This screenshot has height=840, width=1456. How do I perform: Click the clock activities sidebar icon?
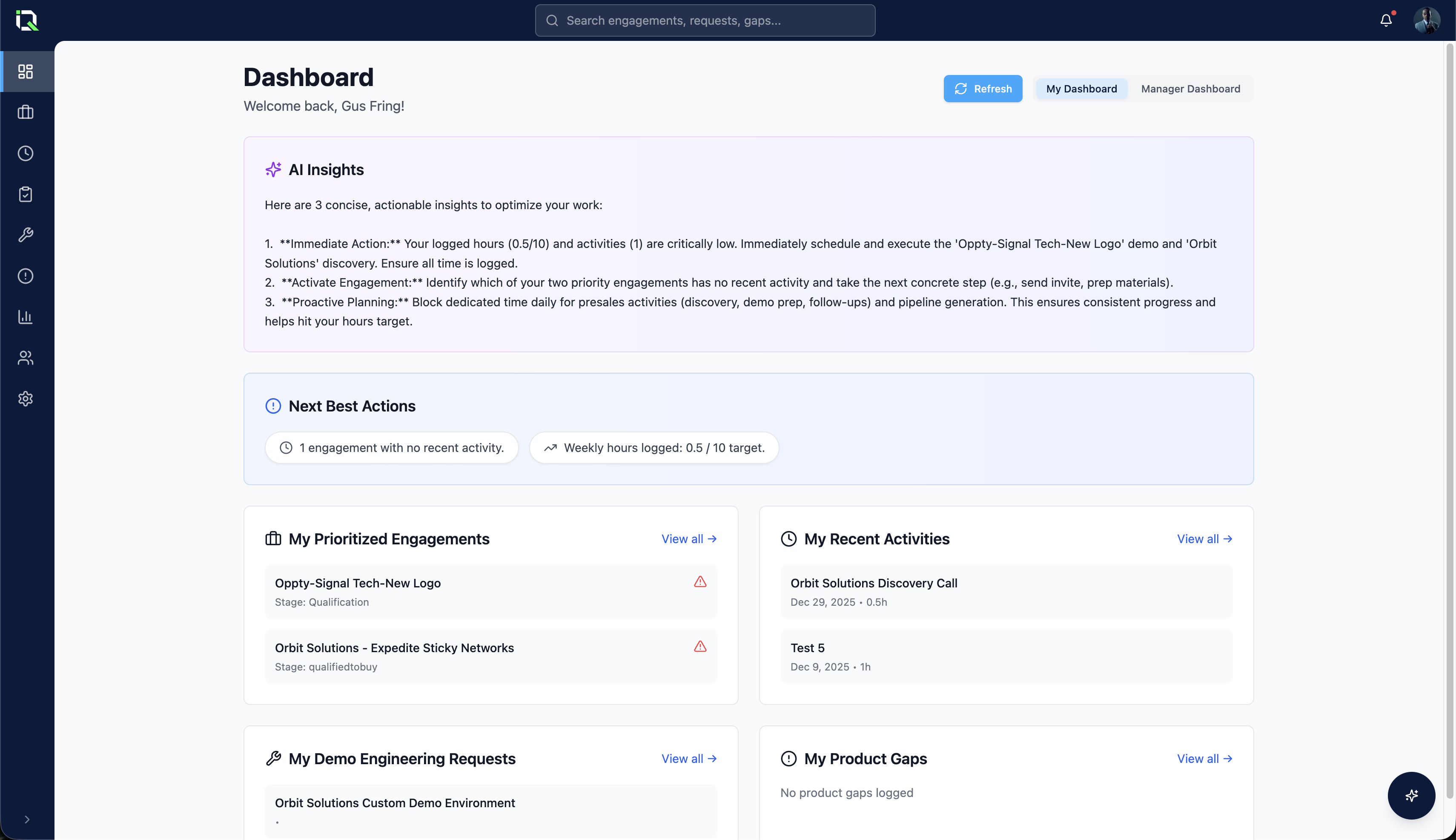[x=26, y=153]
